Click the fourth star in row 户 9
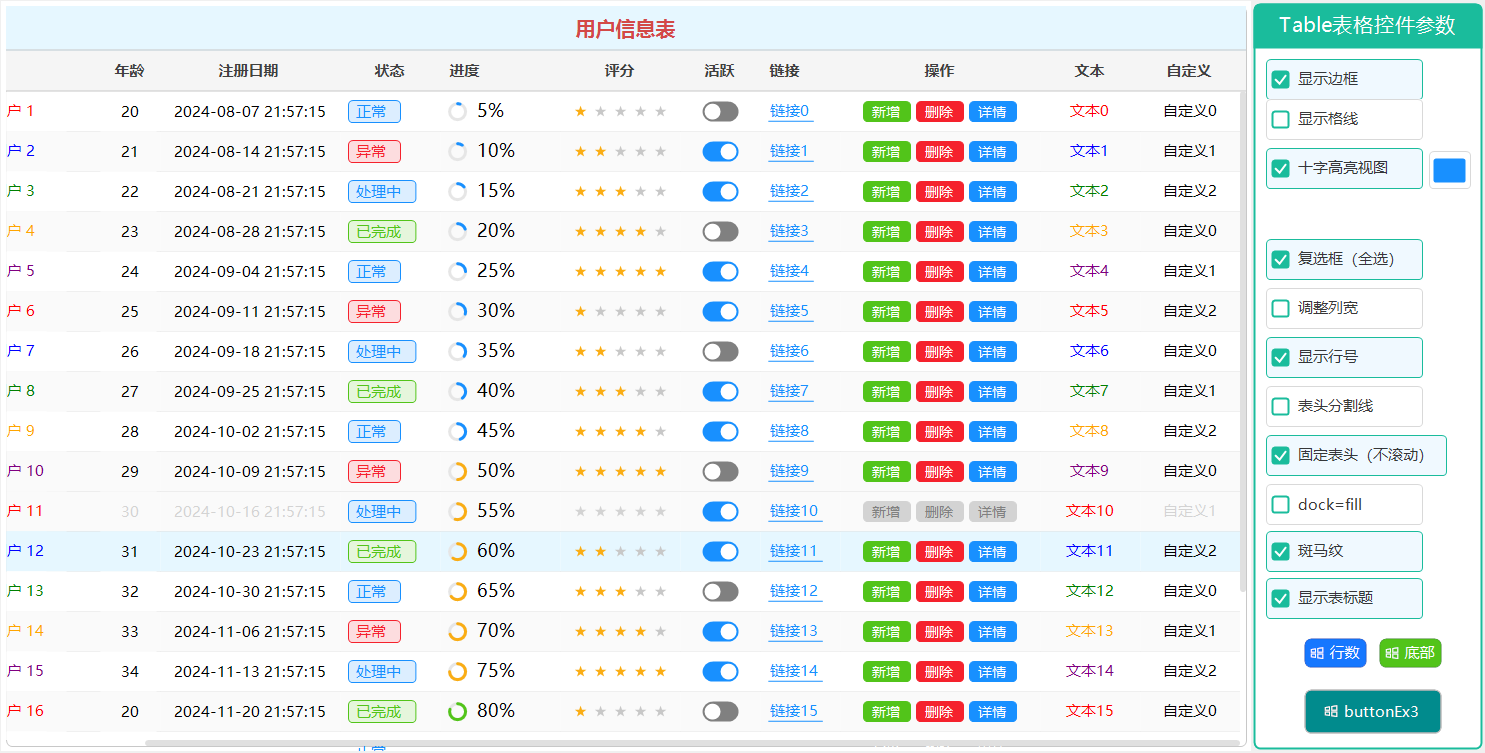Viewport: 1485px width, 753px height. tap(640, 431)
